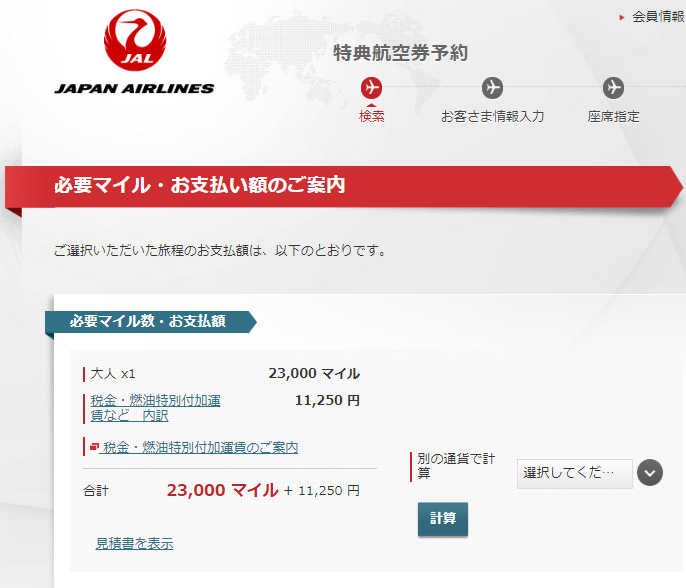Click the 計算 button

(443, 519)
